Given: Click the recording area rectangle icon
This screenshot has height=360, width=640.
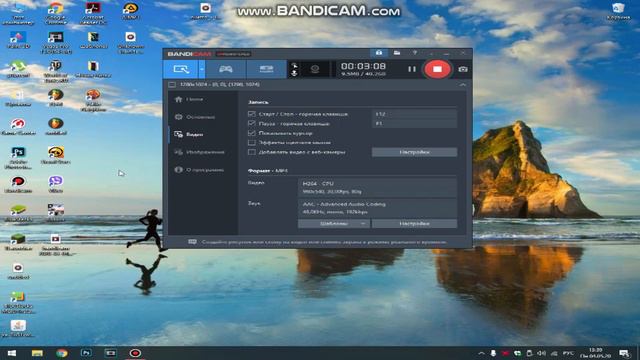Looking at the screenshot, I should [172, 84].
